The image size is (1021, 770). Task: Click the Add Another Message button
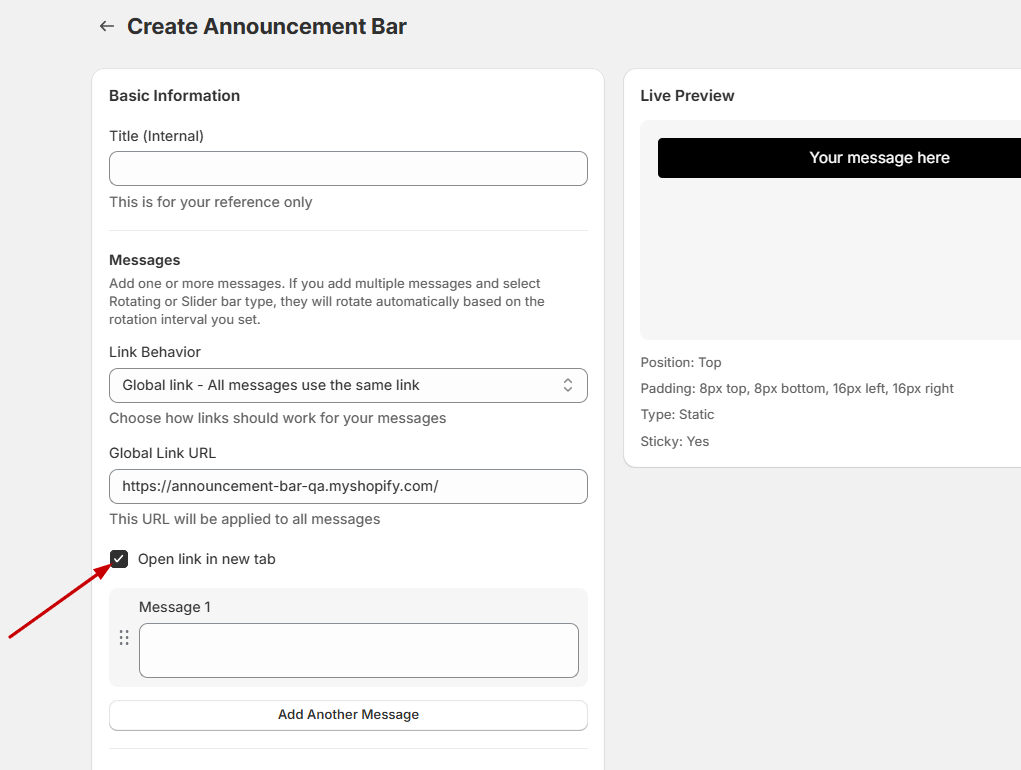[348, 715]
